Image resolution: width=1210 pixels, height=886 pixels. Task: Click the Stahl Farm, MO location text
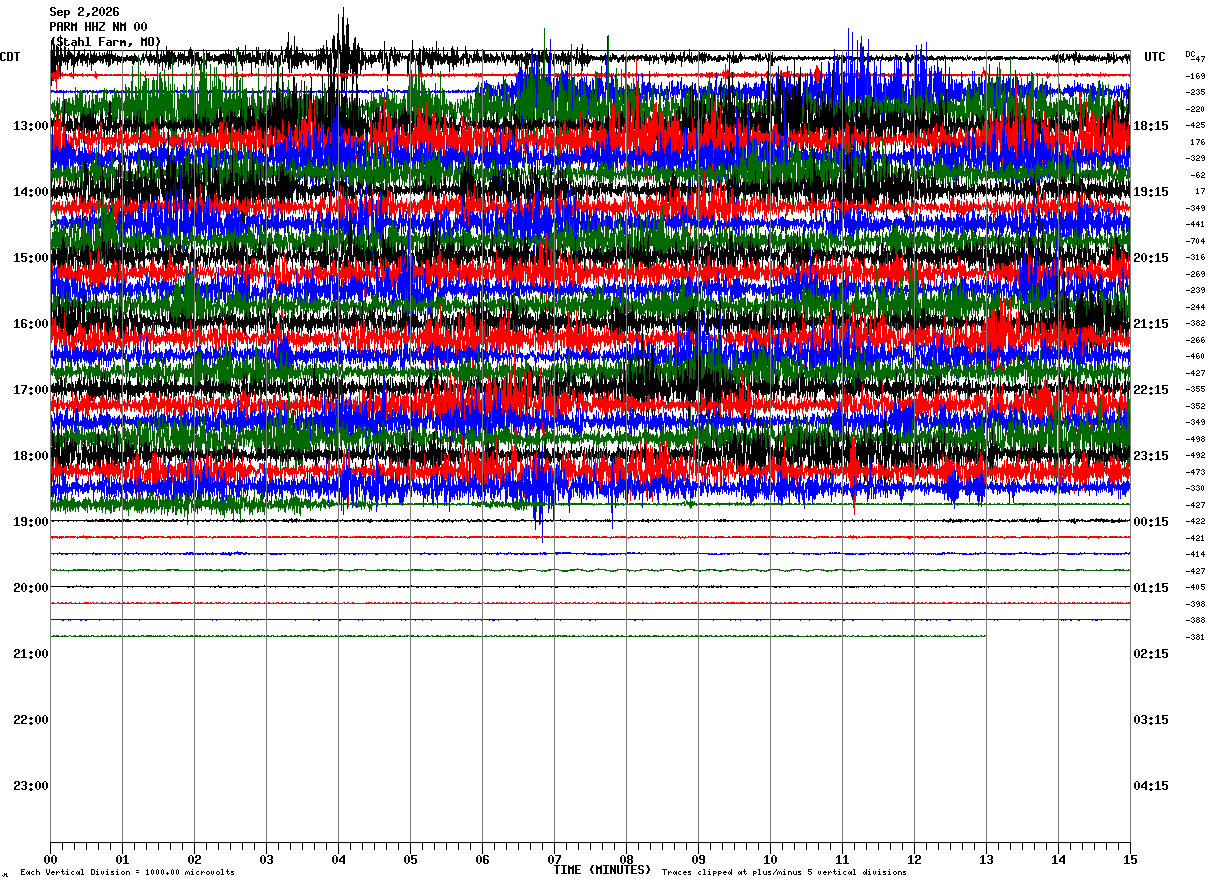(x=105, y=42)
